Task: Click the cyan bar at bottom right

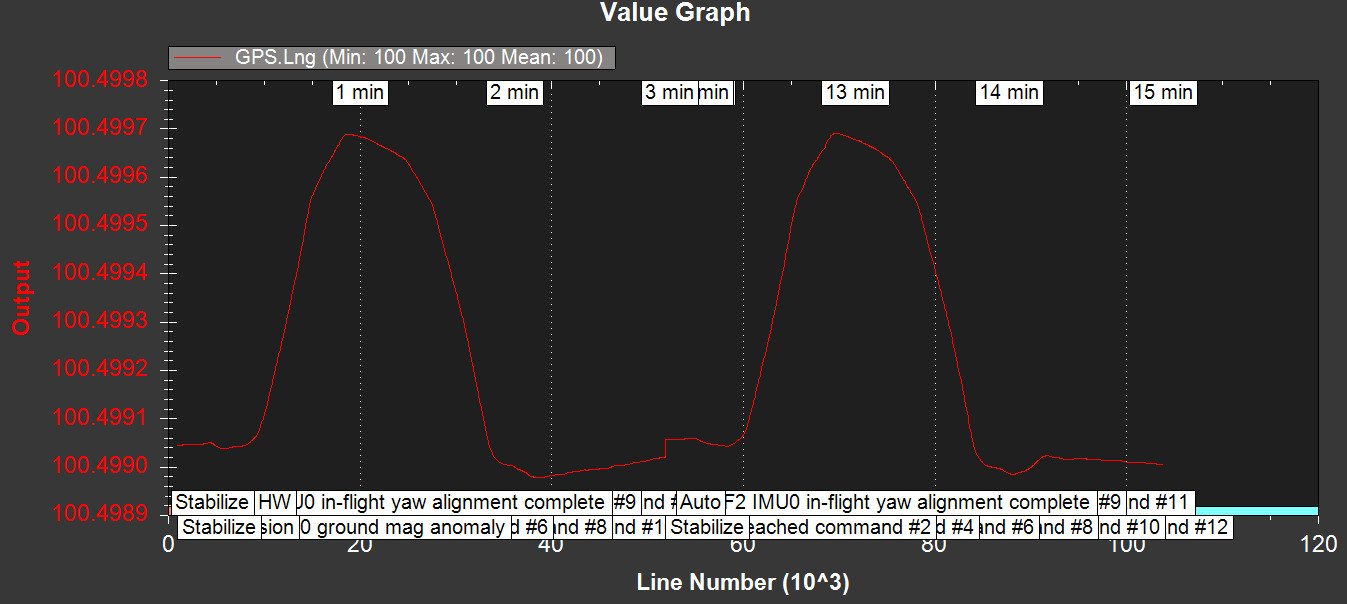Action: pos(1256,510)
